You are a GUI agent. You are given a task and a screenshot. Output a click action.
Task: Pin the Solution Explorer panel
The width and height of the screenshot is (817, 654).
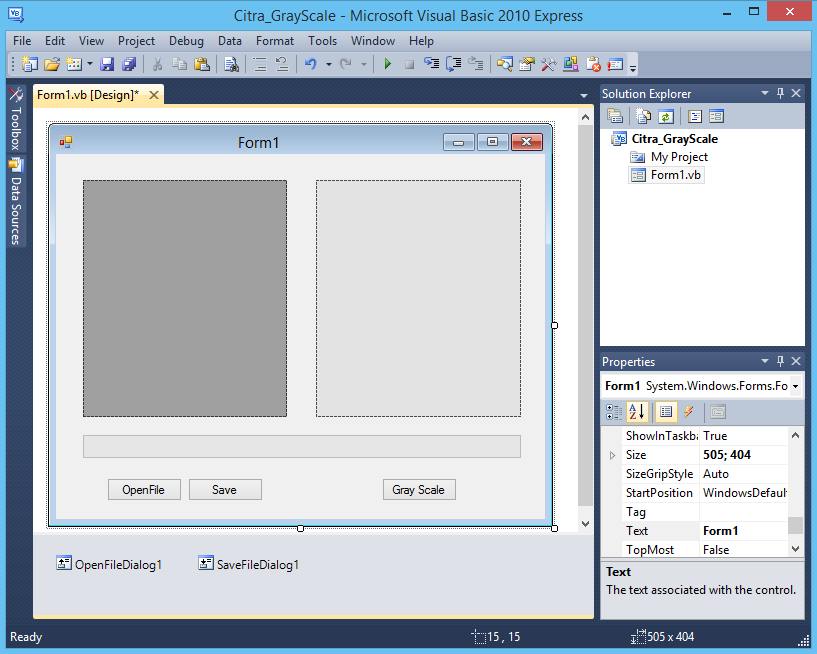click(780, 93)
